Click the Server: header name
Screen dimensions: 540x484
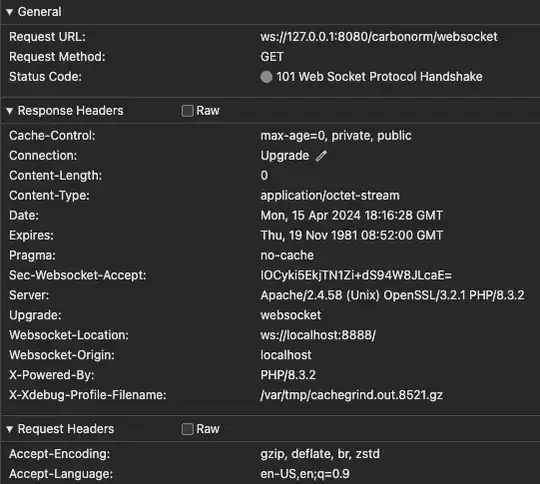click(x=29, y=295)
